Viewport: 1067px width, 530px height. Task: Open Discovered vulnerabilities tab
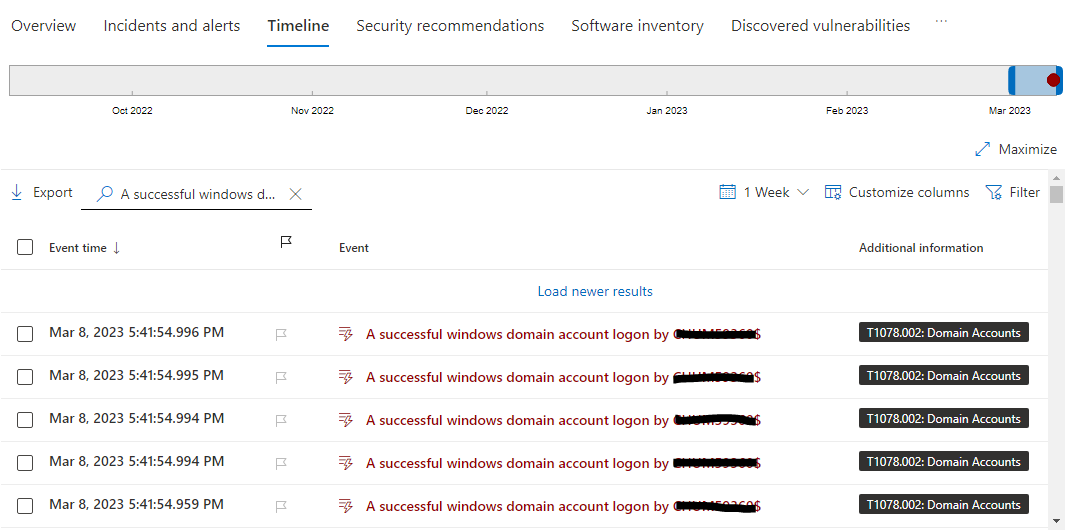820,26
